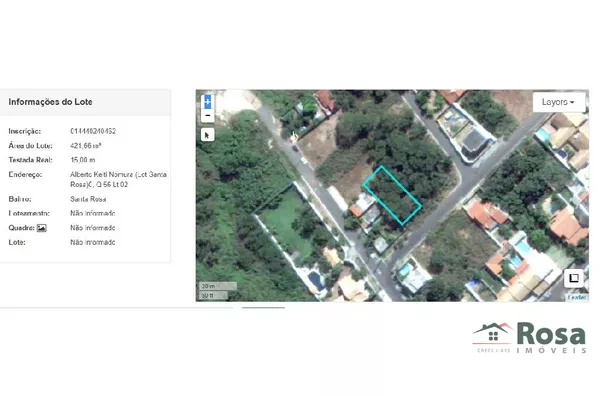Click the Área do Lote label
Screen dimensions: 600x396
coord(30,145)
